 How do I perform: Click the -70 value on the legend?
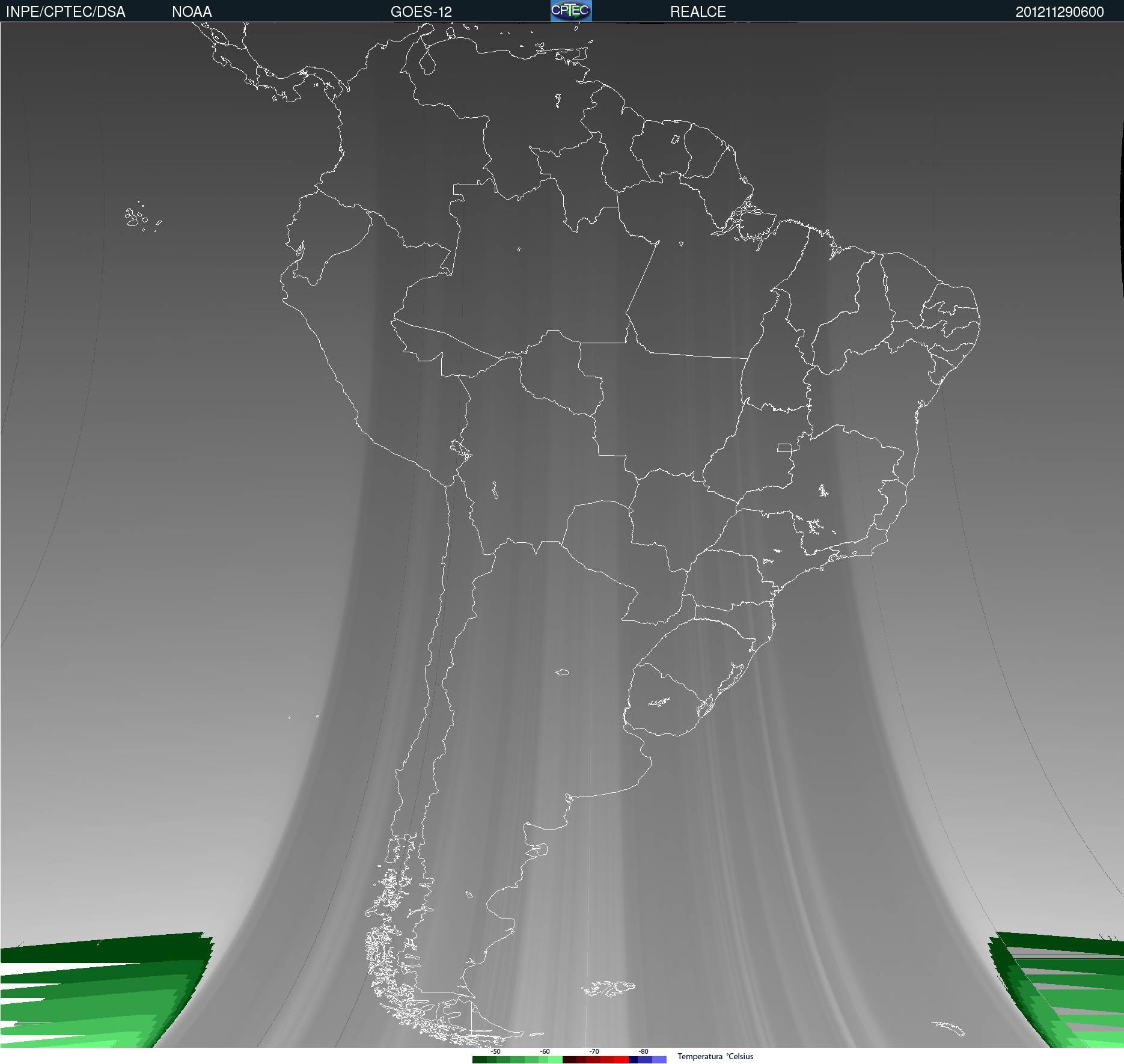coord(594,1051)
